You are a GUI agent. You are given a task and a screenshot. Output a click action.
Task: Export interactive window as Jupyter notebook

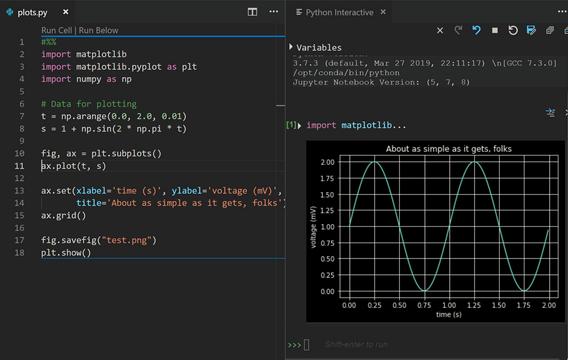click(x=531, y=30)
